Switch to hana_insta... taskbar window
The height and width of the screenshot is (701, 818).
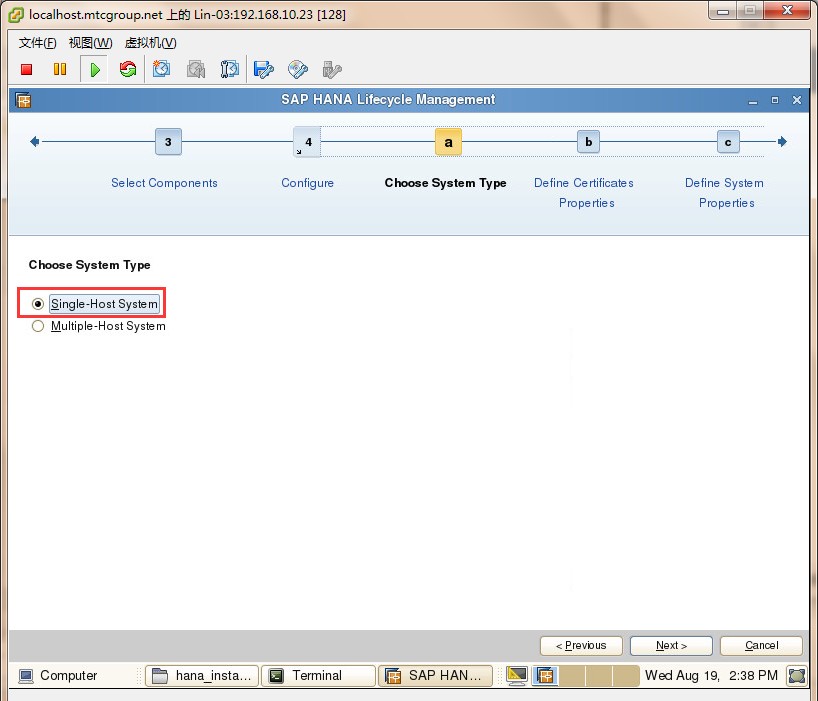202,676
